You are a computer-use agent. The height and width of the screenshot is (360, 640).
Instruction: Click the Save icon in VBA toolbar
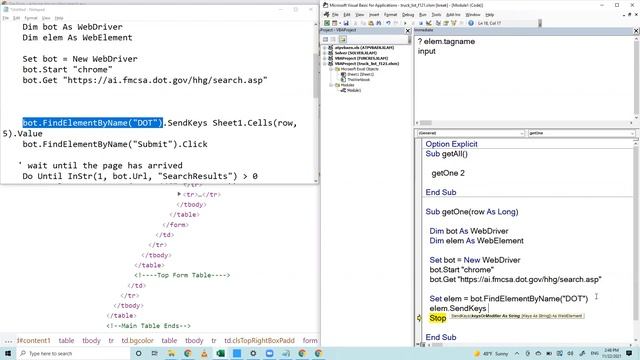[x=346, y=23]
